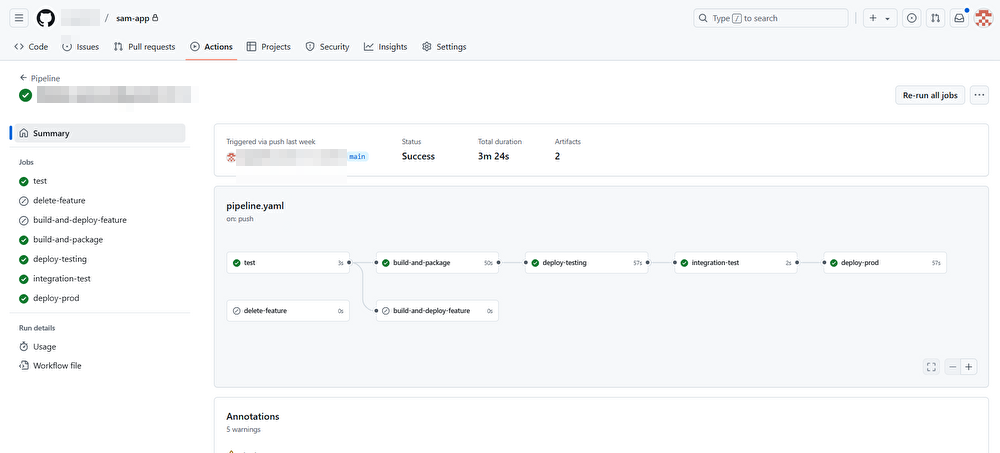Open the Projects tab
Image resolution: width=1000 pixels, height=453 pixels.
pos(268,47)
